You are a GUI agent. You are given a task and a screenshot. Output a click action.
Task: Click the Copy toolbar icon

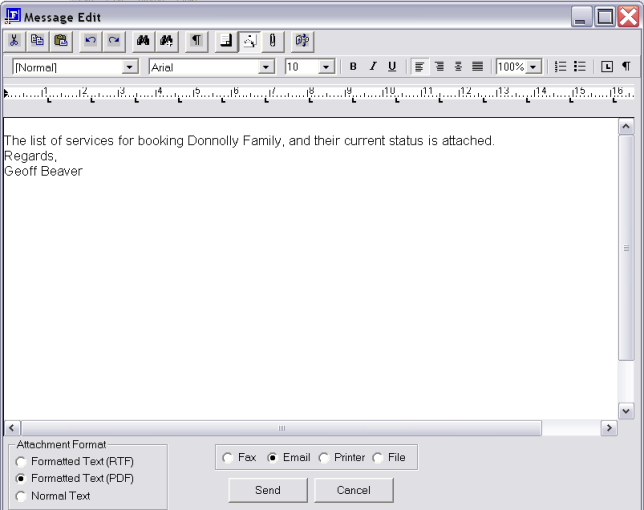37,41
